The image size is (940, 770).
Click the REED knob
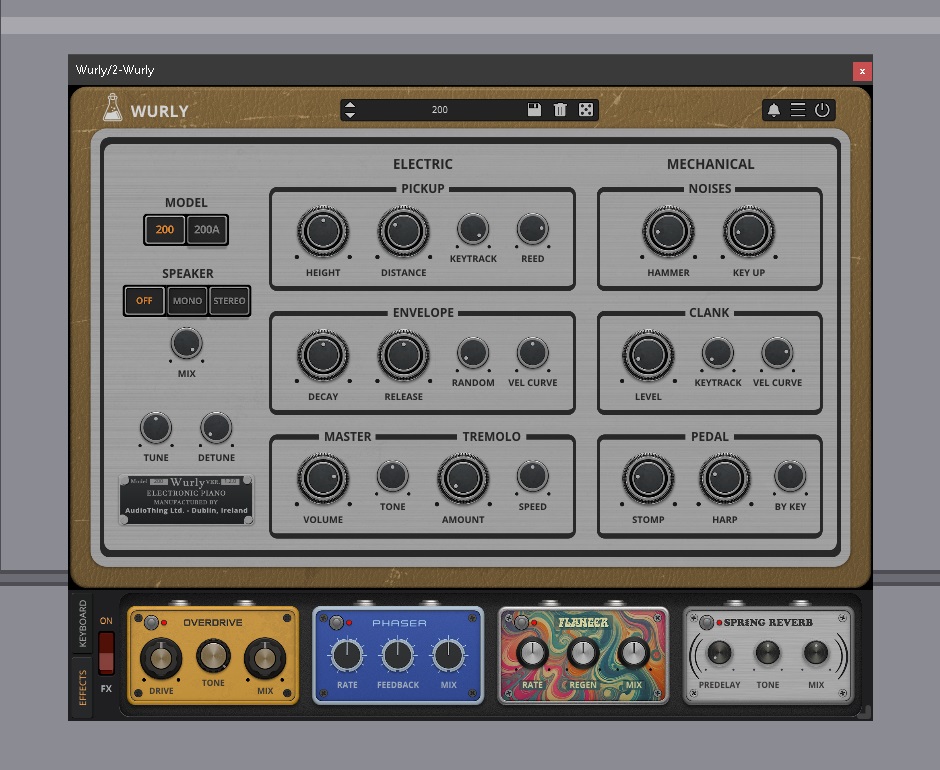click(532, 229)
